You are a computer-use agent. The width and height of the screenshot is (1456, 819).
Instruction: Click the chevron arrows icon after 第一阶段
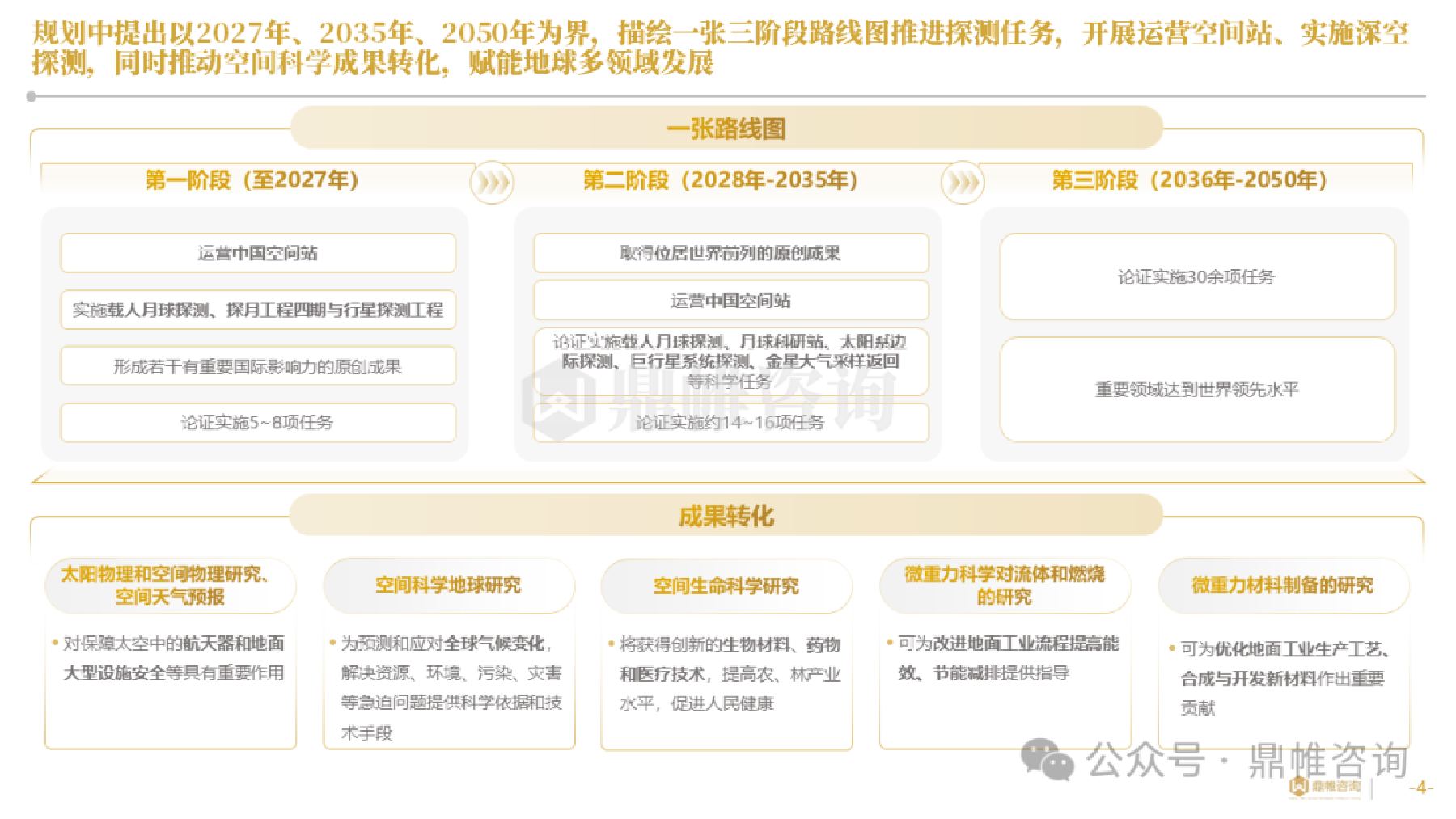pos(492,182)
